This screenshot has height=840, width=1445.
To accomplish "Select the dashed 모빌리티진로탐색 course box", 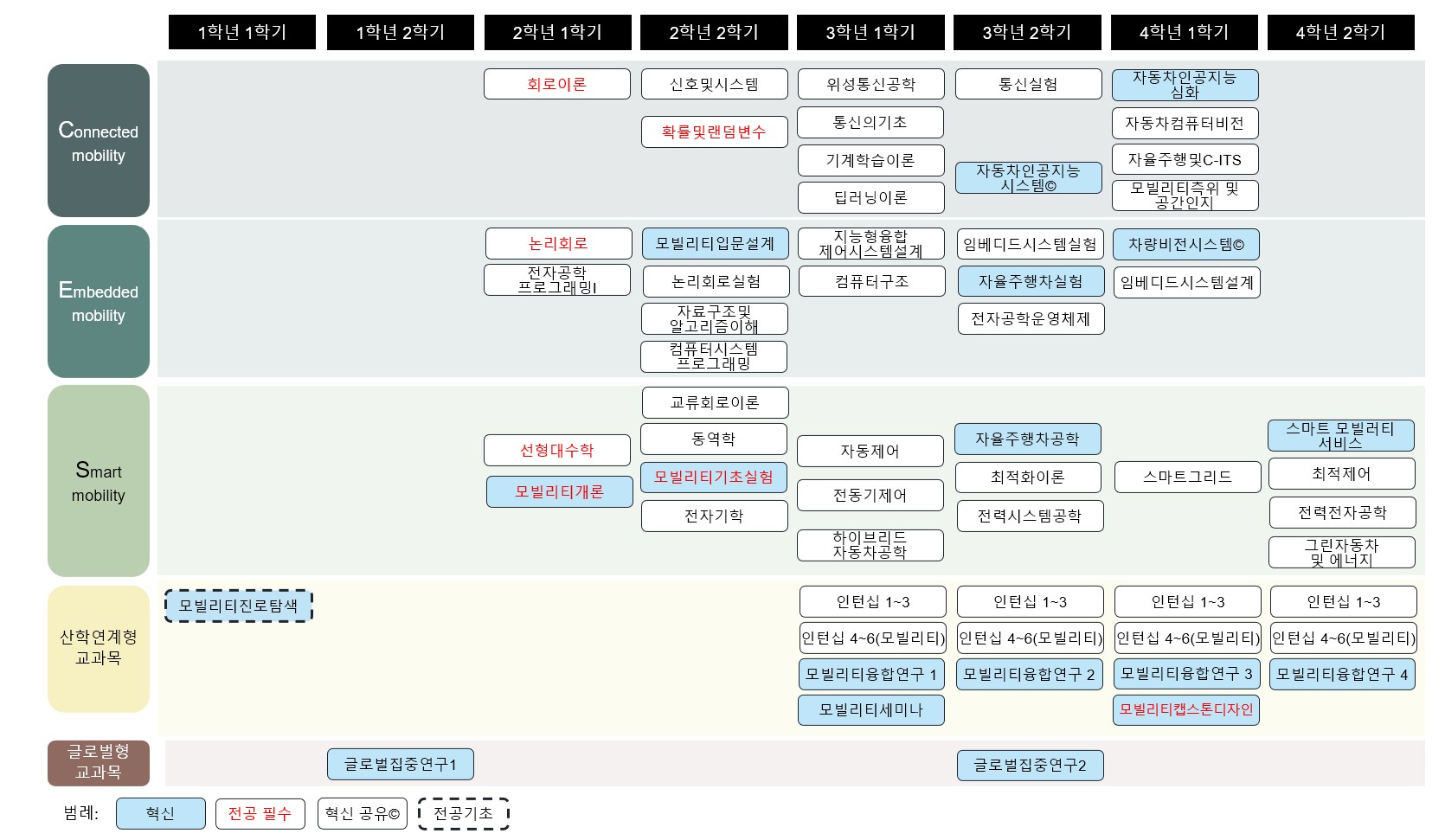I will [x=239, y=606].
